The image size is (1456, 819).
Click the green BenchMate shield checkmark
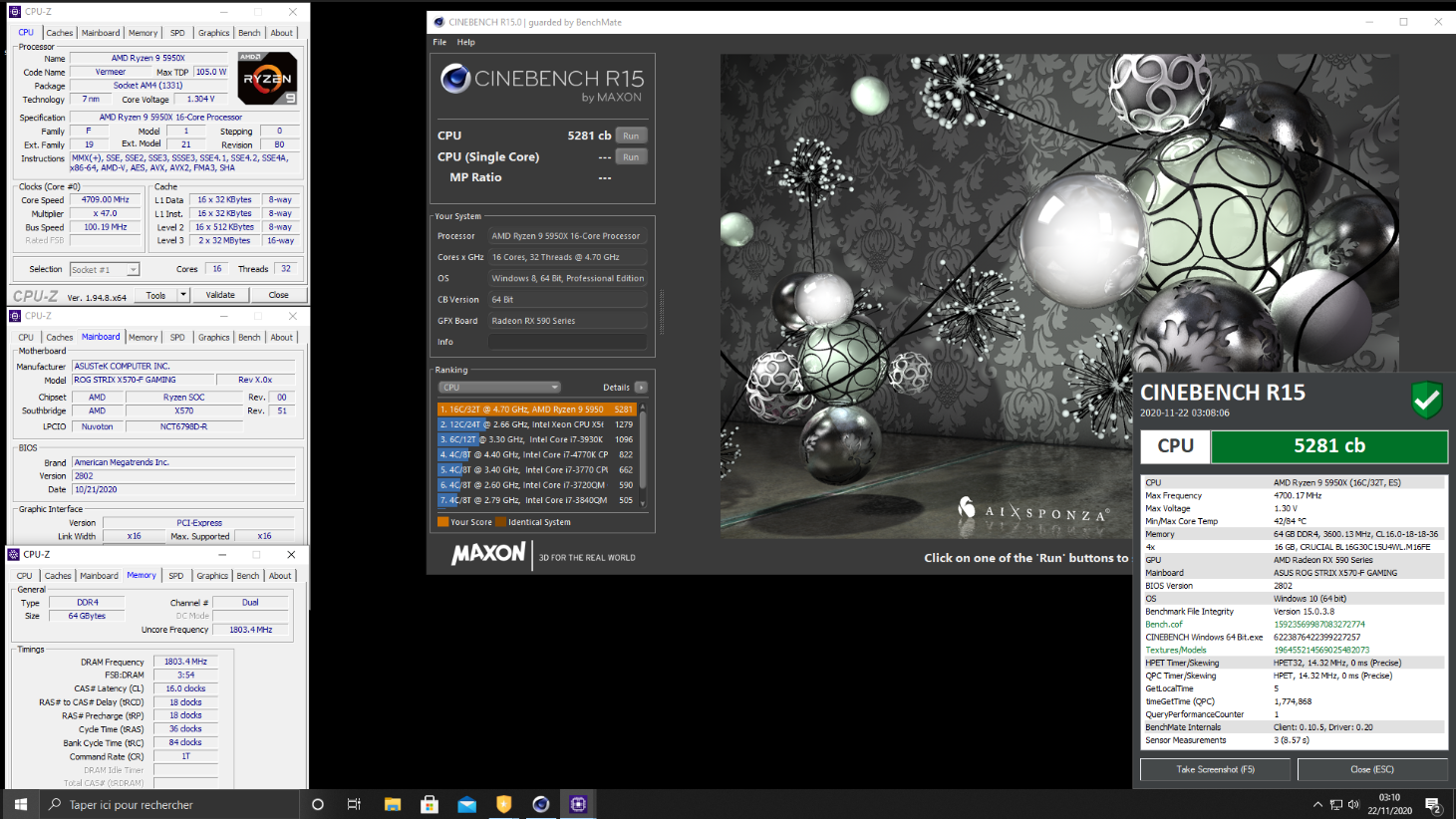[x=1426, y=400]
